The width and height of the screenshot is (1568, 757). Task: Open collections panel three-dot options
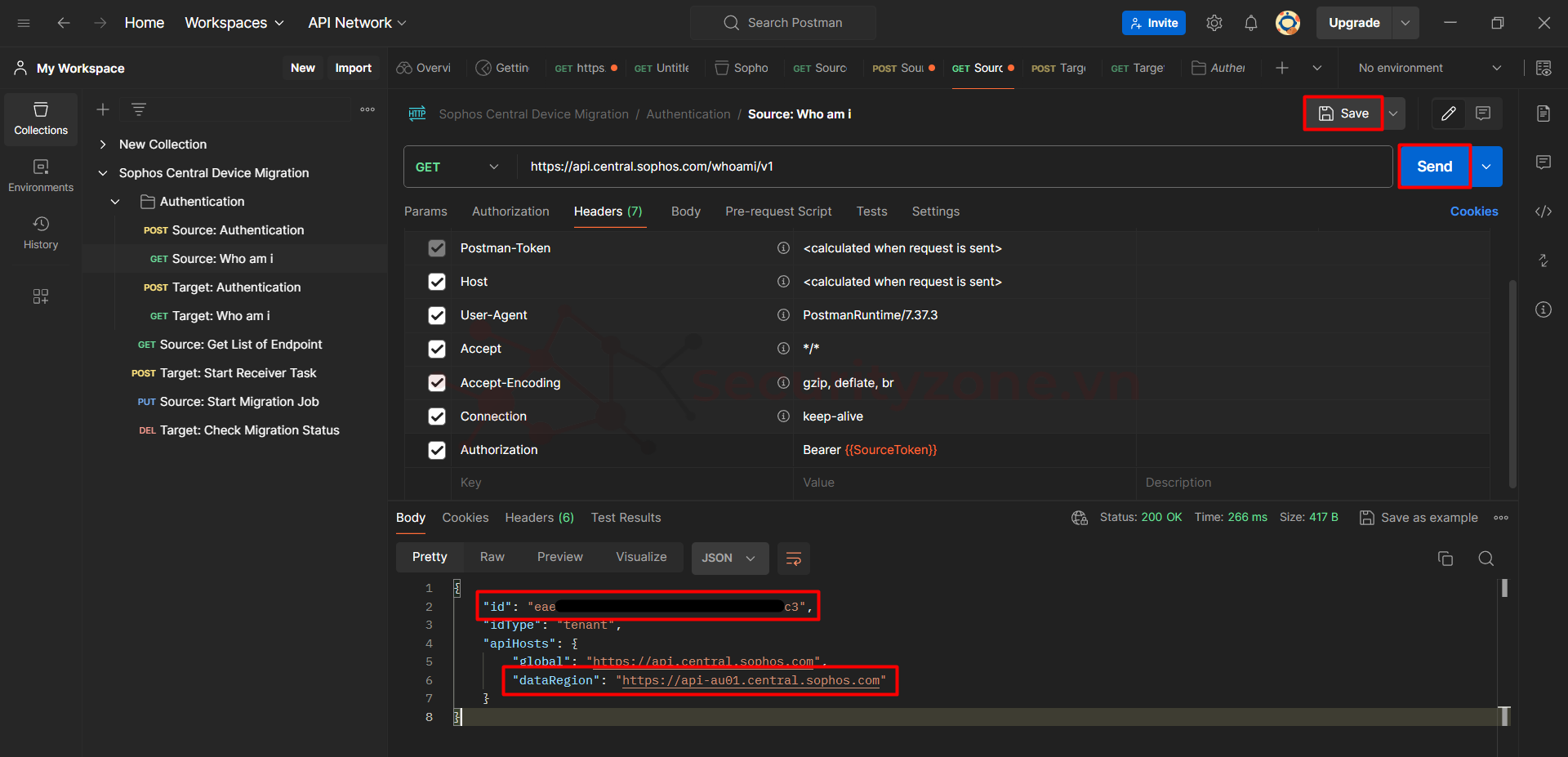point(367,109)
